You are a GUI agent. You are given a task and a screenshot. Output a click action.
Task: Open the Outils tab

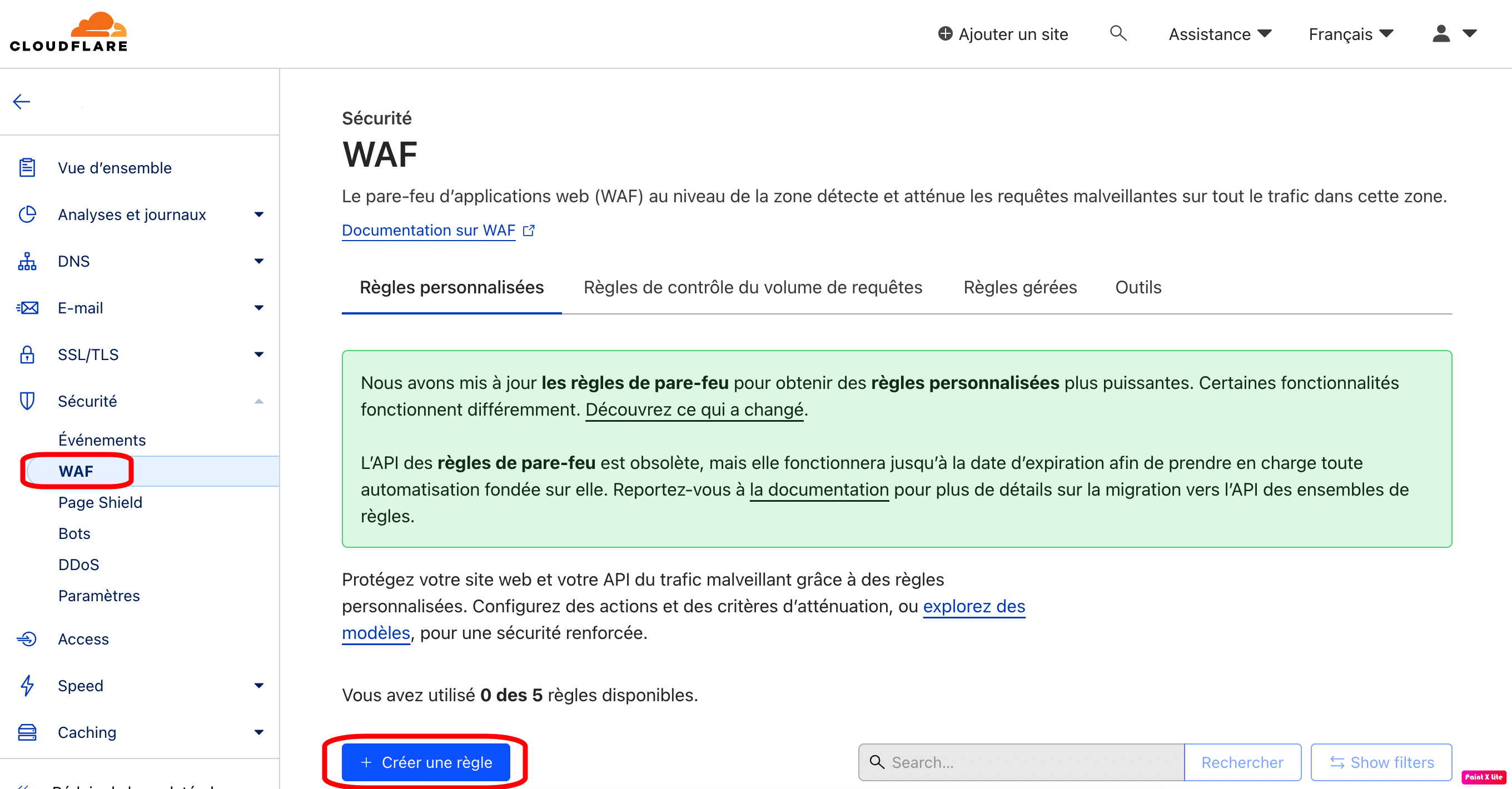coord(1138,287)
